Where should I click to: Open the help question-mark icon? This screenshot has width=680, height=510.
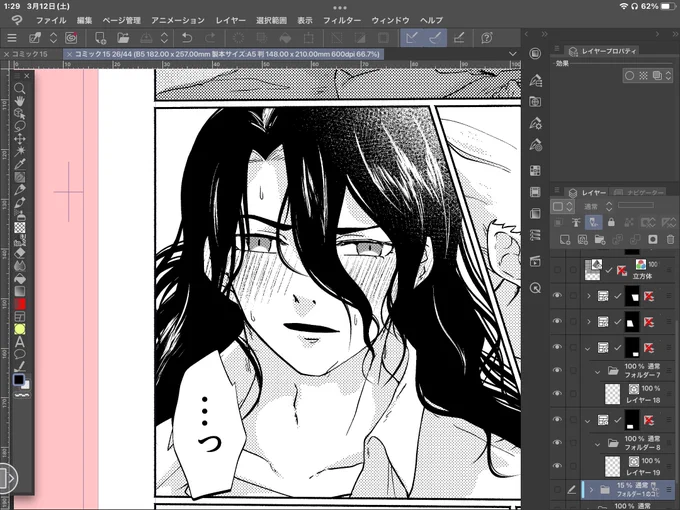coord(487,38)
